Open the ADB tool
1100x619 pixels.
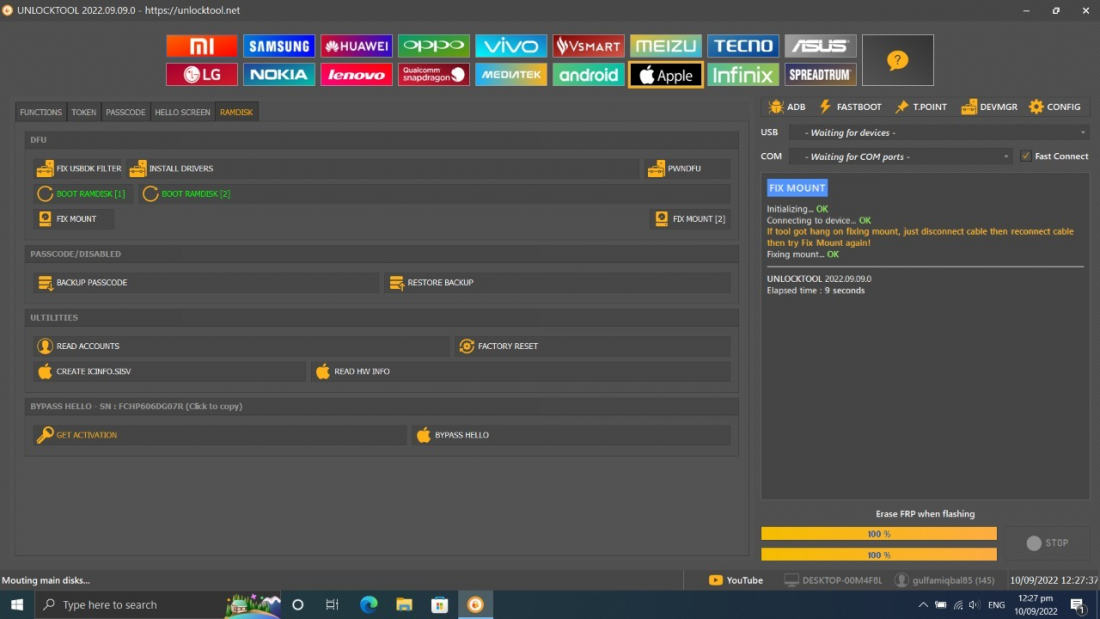coord(786,107)
